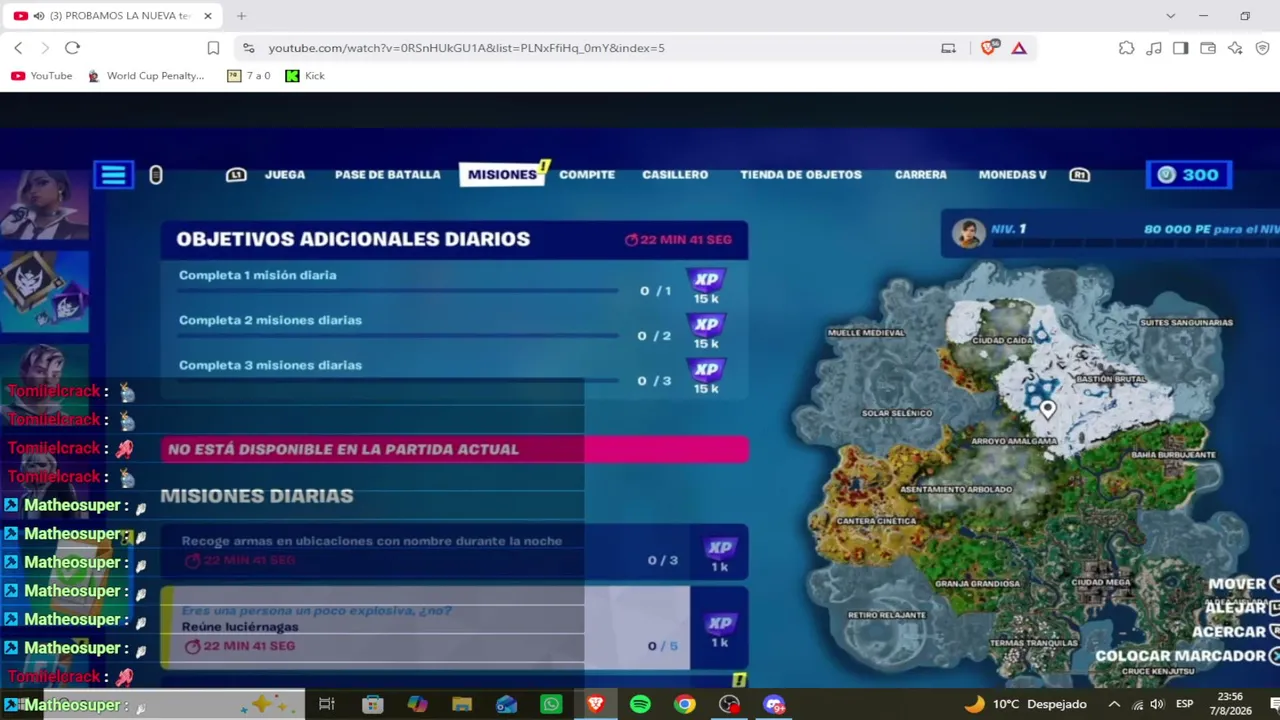Select the TIENDA DE OBJETOS tab
The image size is (1280, 720).
(x=801, y=175)
